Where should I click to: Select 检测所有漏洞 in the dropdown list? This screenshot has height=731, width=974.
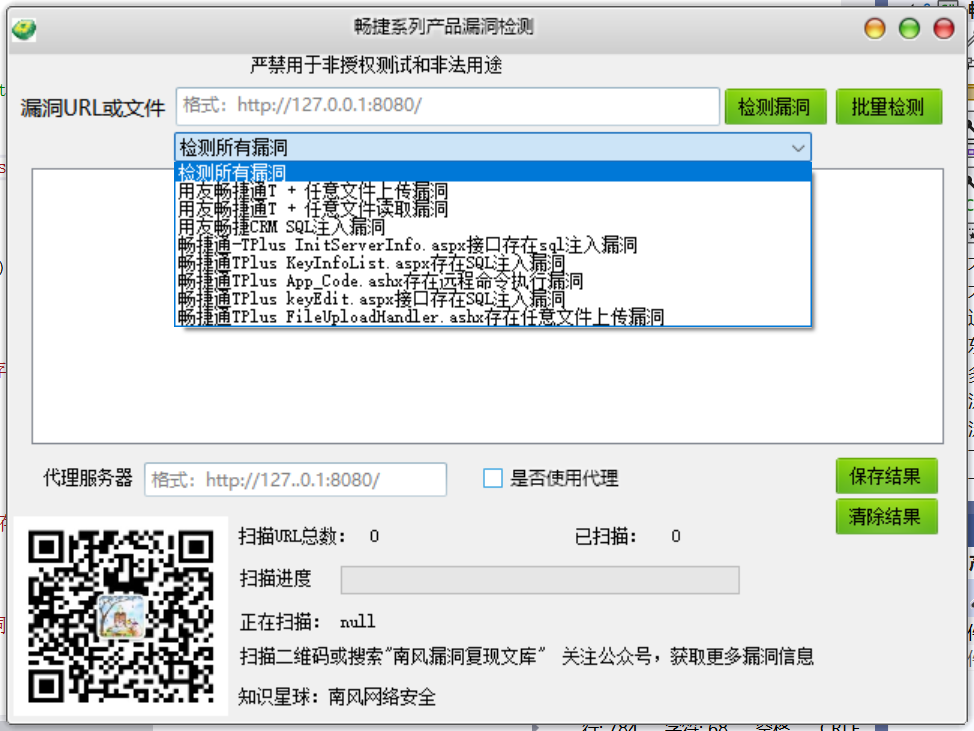coord(493,172)
